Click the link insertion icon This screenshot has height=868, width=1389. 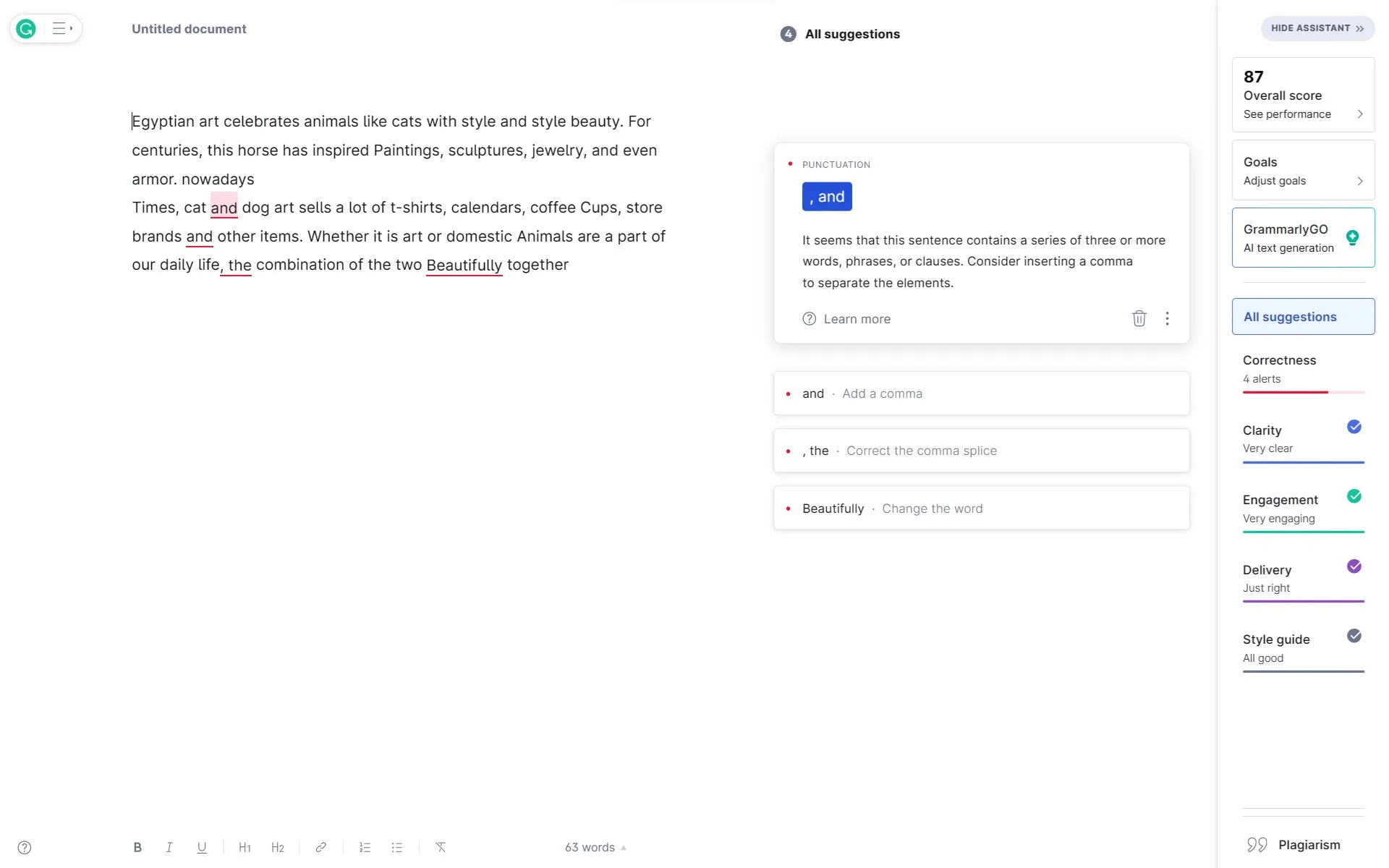319,848
